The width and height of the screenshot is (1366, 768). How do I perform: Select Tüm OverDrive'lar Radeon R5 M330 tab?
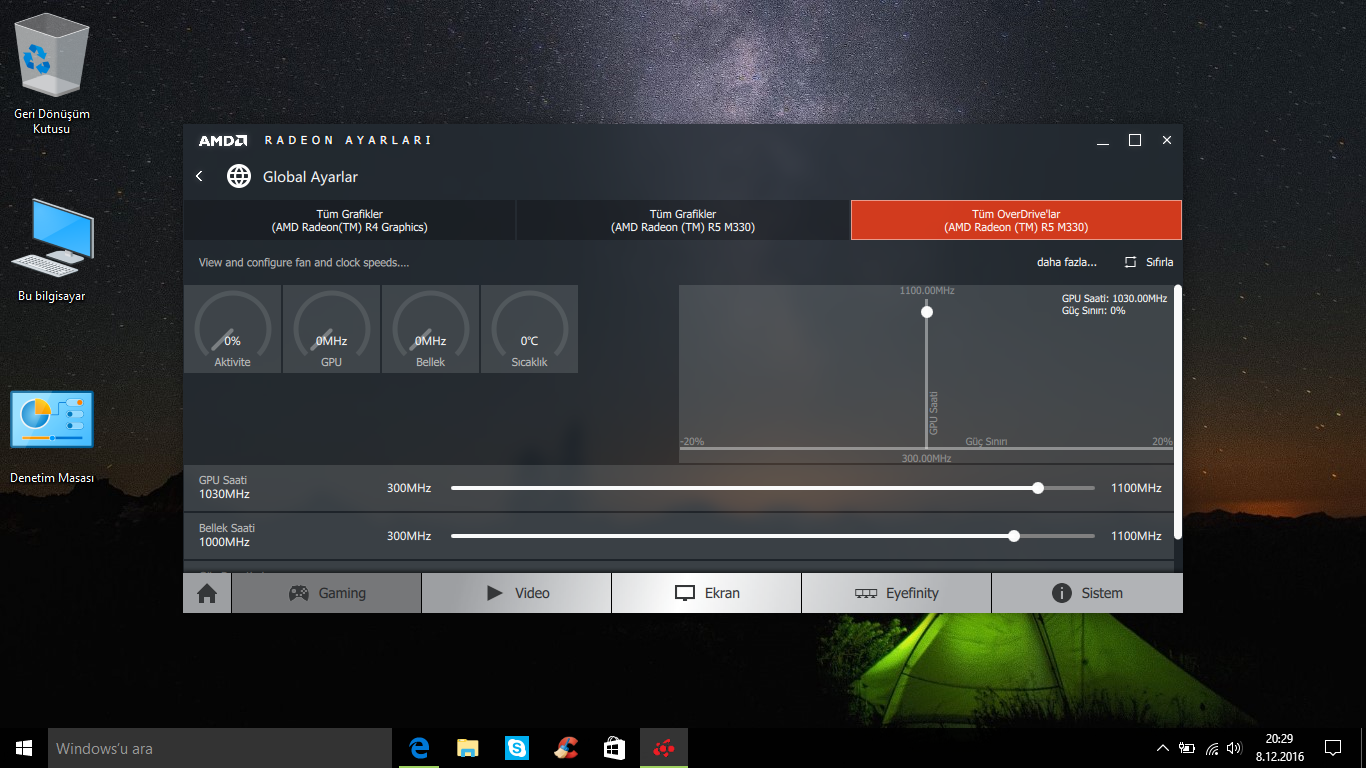click(1016, 220)
